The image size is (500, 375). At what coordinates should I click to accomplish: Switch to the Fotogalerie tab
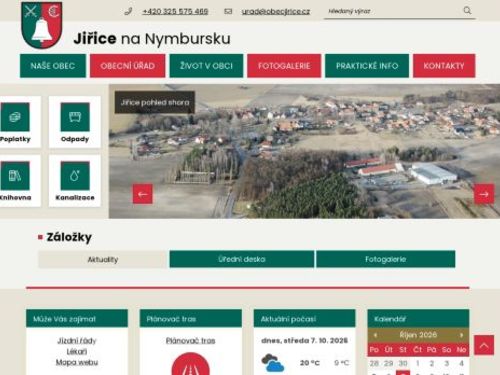(386, 259)
